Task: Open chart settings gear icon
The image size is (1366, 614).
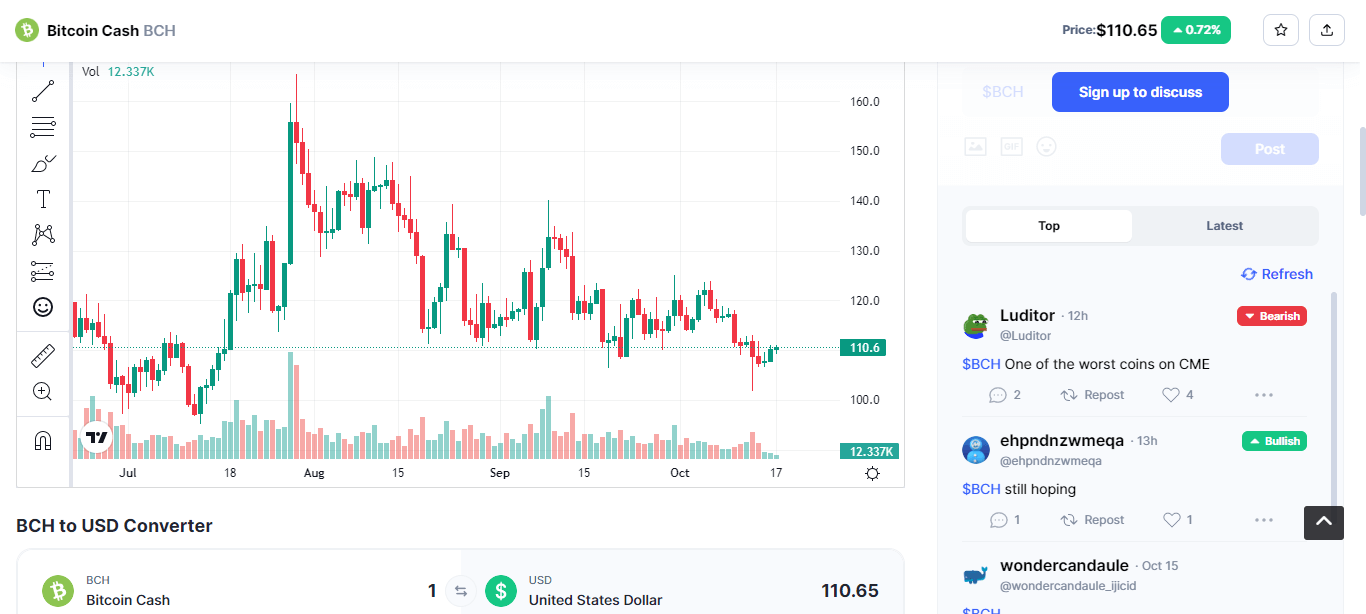Action: (x=872, y=473)
